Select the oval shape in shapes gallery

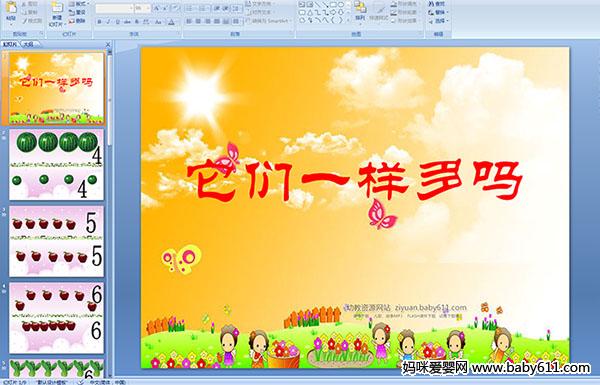pos(341,5)
